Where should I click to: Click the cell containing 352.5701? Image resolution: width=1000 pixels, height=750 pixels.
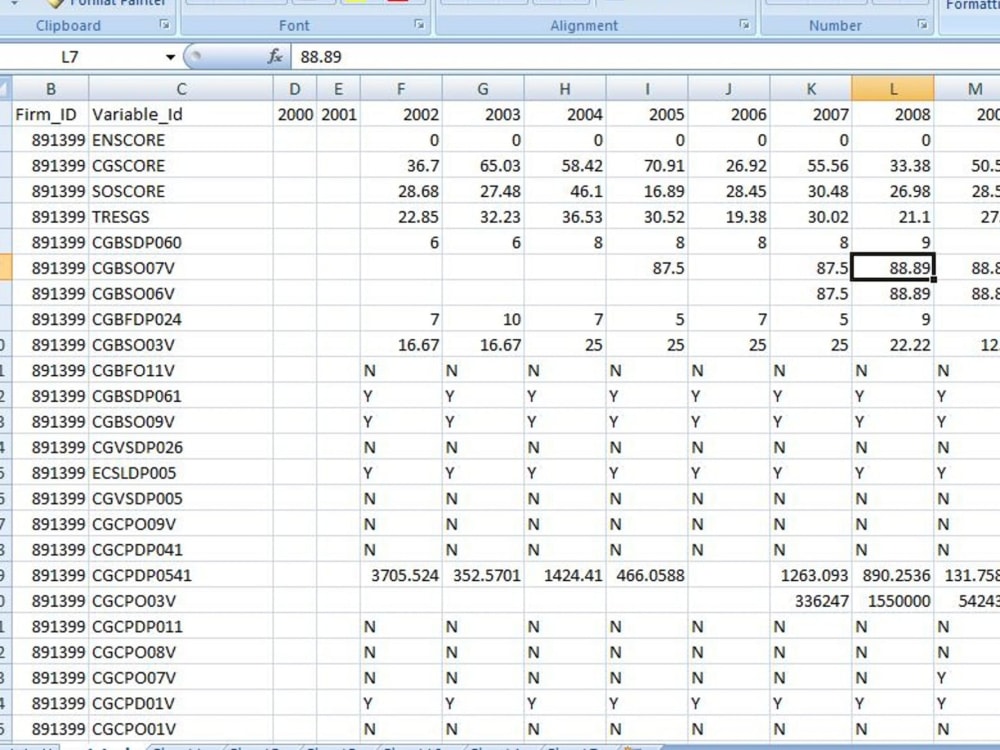click(x=483, y=575)
